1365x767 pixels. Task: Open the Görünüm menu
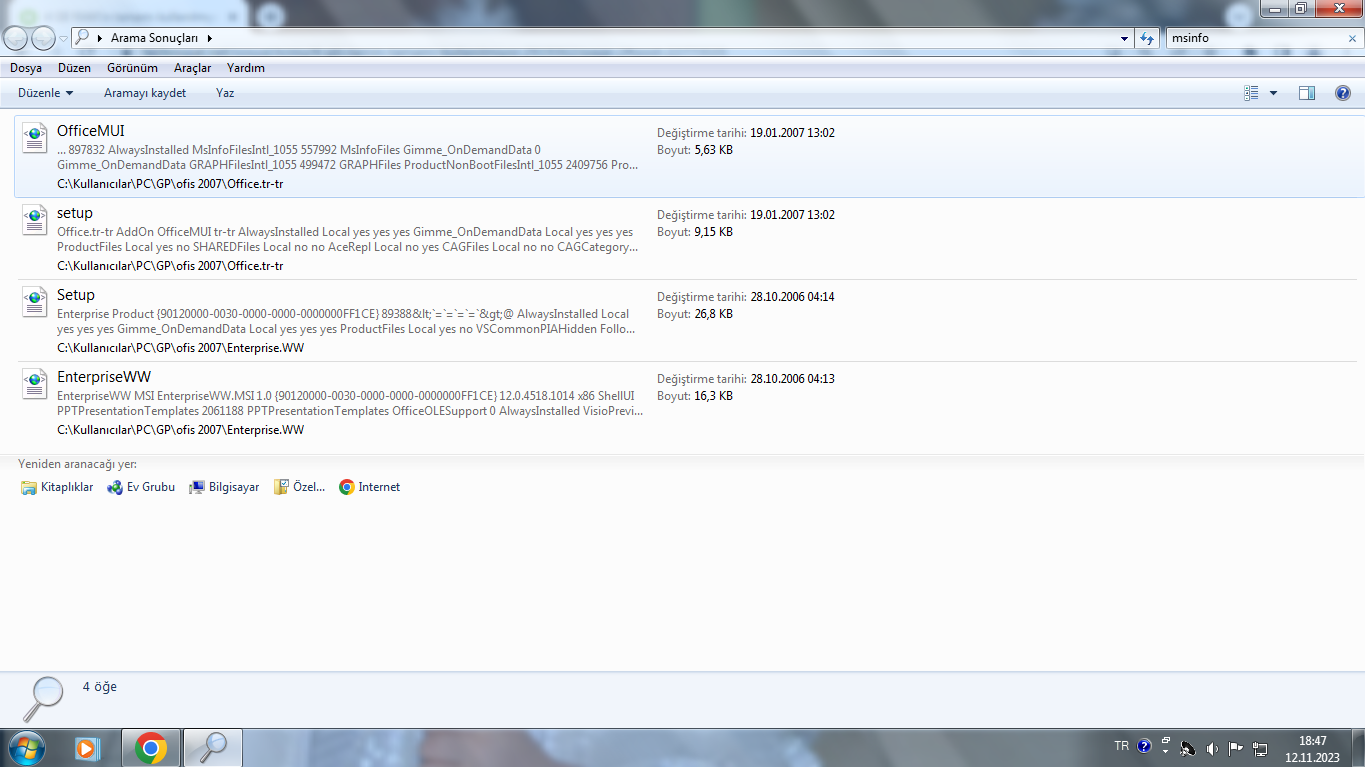click(x=133, y=68)
